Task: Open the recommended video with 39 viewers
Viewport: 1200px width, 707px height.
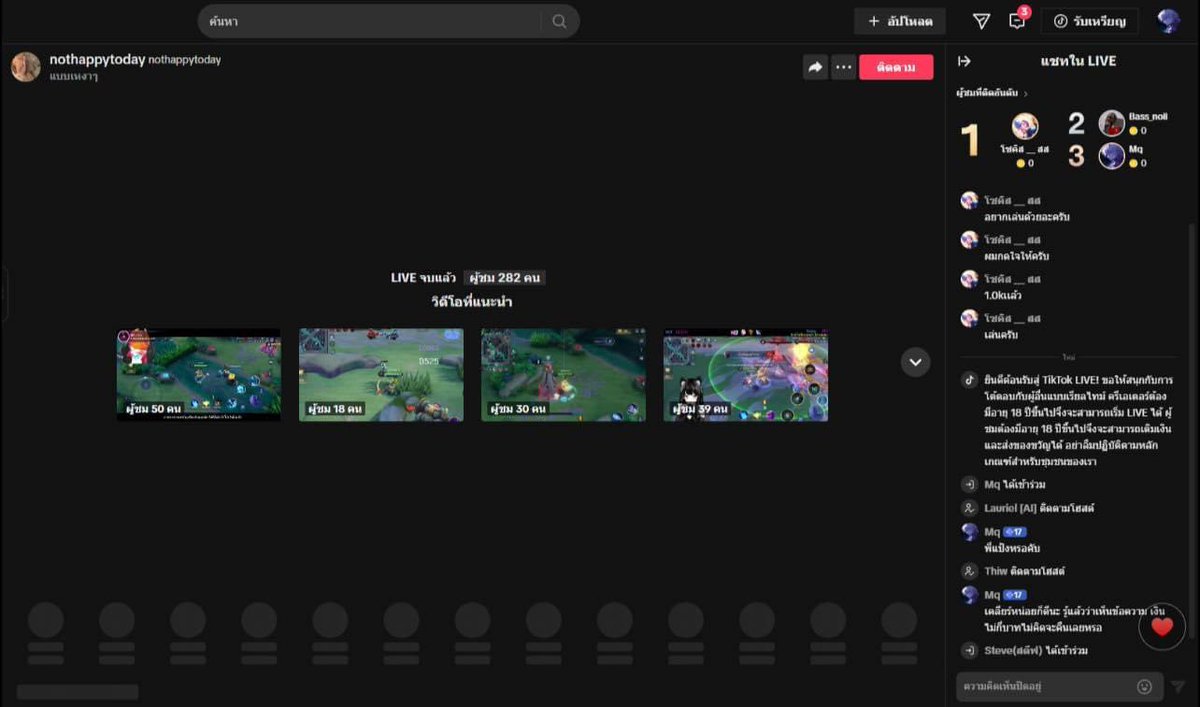Action: (746, 375)
